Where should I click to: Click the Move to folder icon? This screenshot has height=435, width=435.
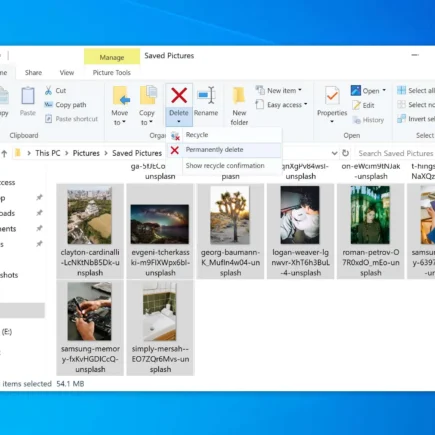(121, 96)
